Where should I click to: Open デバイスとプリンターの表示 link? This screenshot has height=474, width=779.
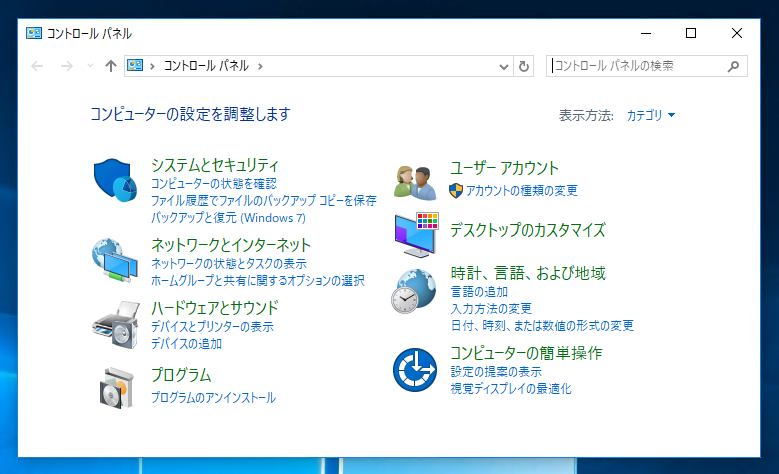tap(212, 327)
